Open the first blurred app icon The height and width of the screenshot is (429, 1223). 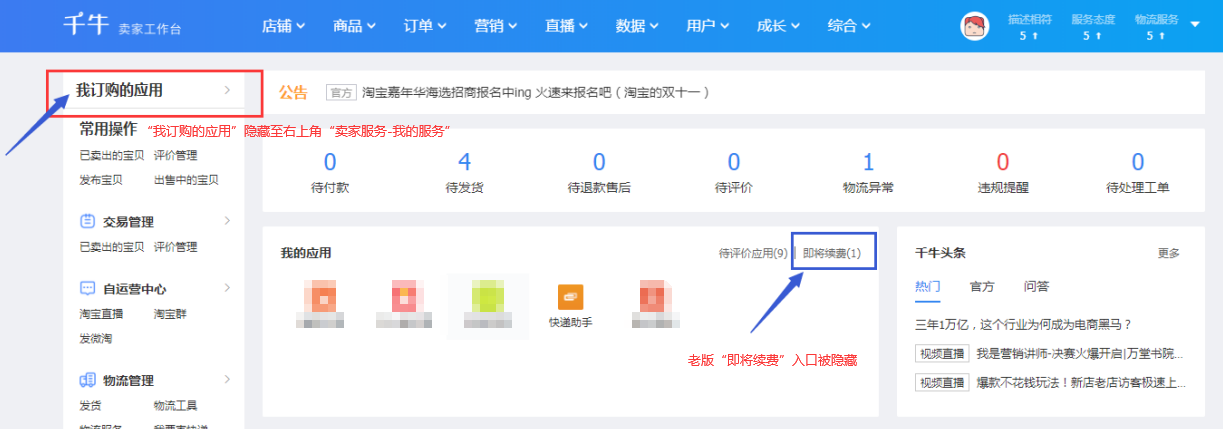[x=319, y=303]
